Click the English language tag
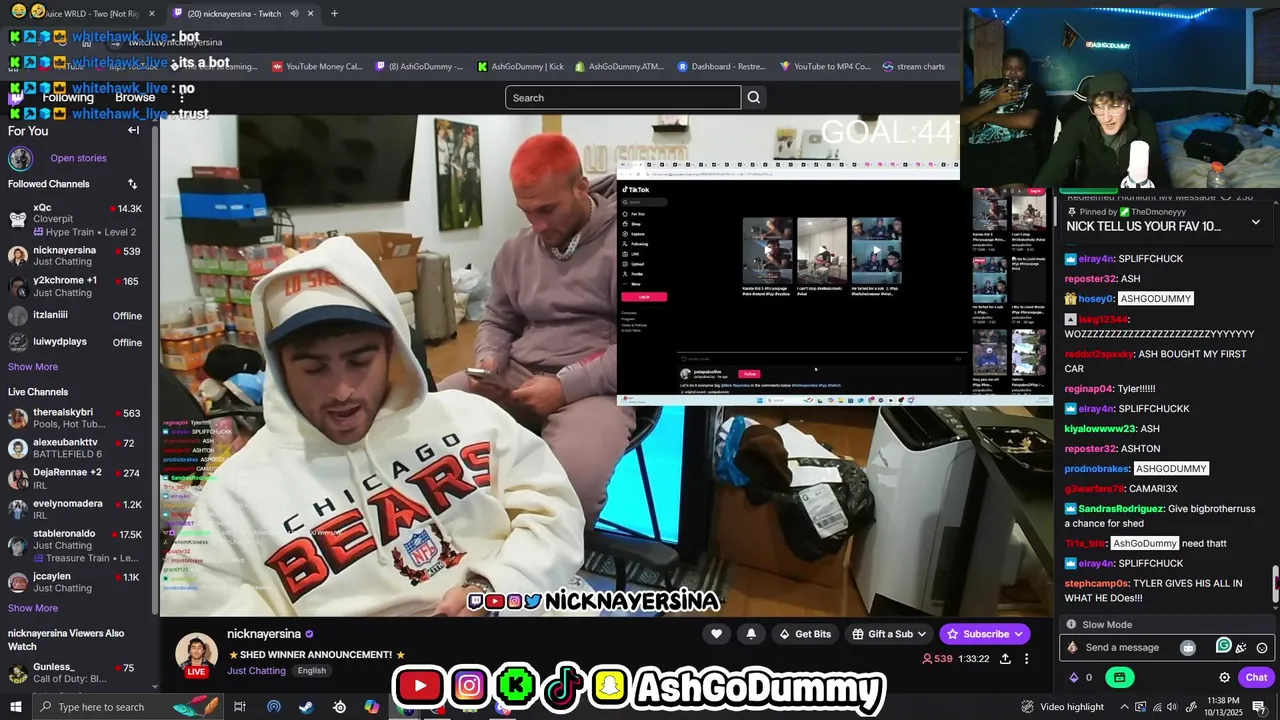The image size is (1280, 720). point(311,671)
